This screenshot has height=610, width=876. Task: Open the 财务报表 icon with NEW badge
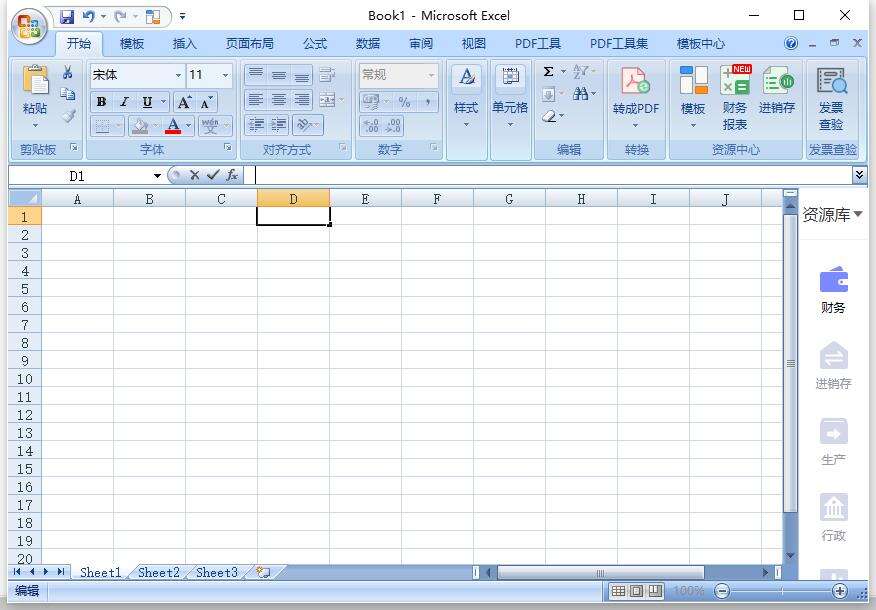pos(735,81)
